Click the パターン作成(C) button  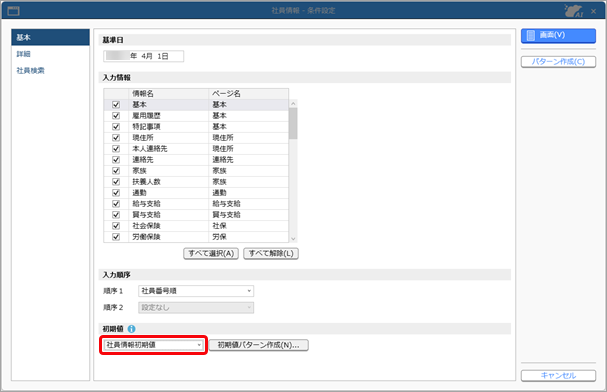(x=558, y=62)
